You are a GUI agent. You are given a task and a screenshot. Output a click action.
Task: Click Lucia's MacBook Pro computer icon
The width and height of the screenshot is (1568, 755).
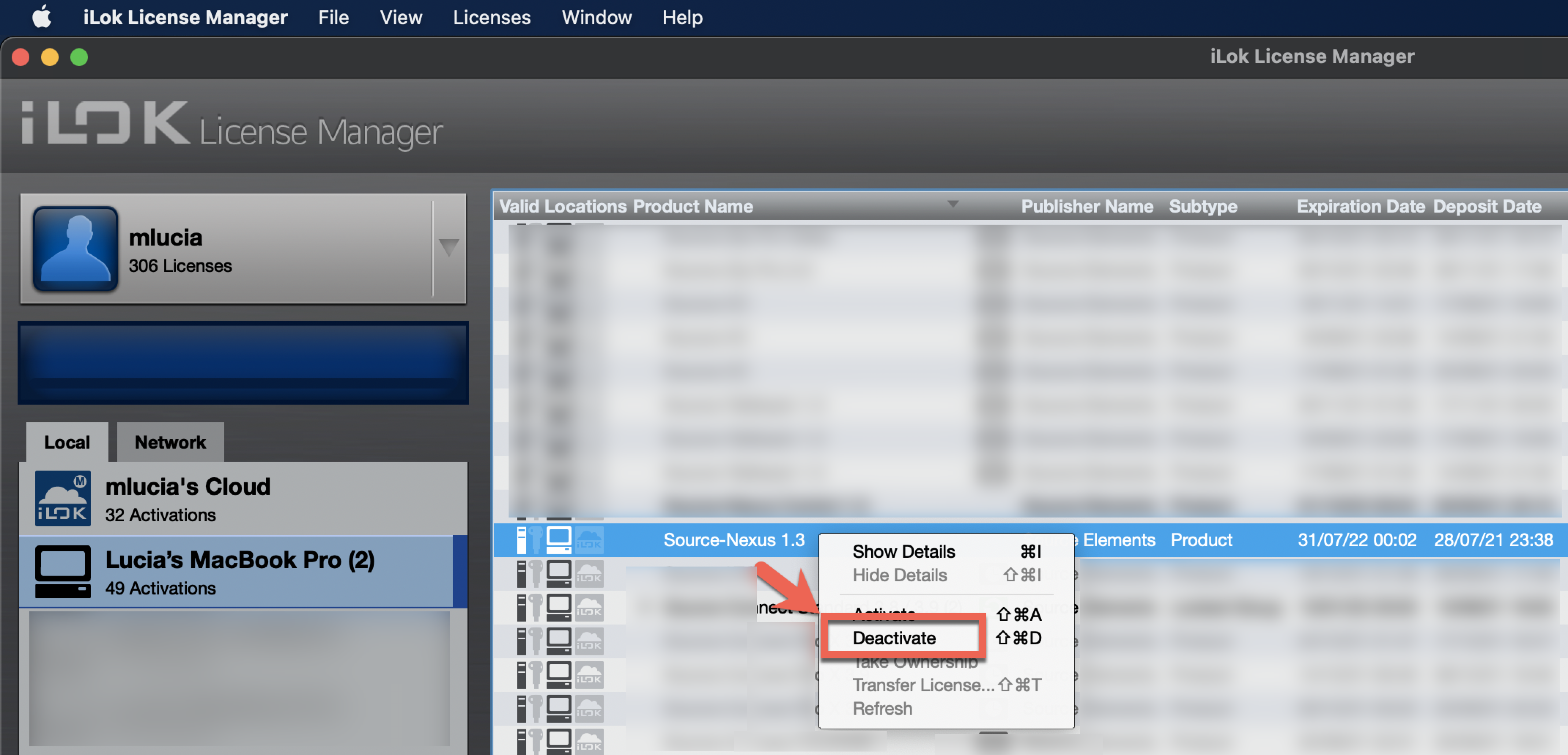tap(63, 571)
